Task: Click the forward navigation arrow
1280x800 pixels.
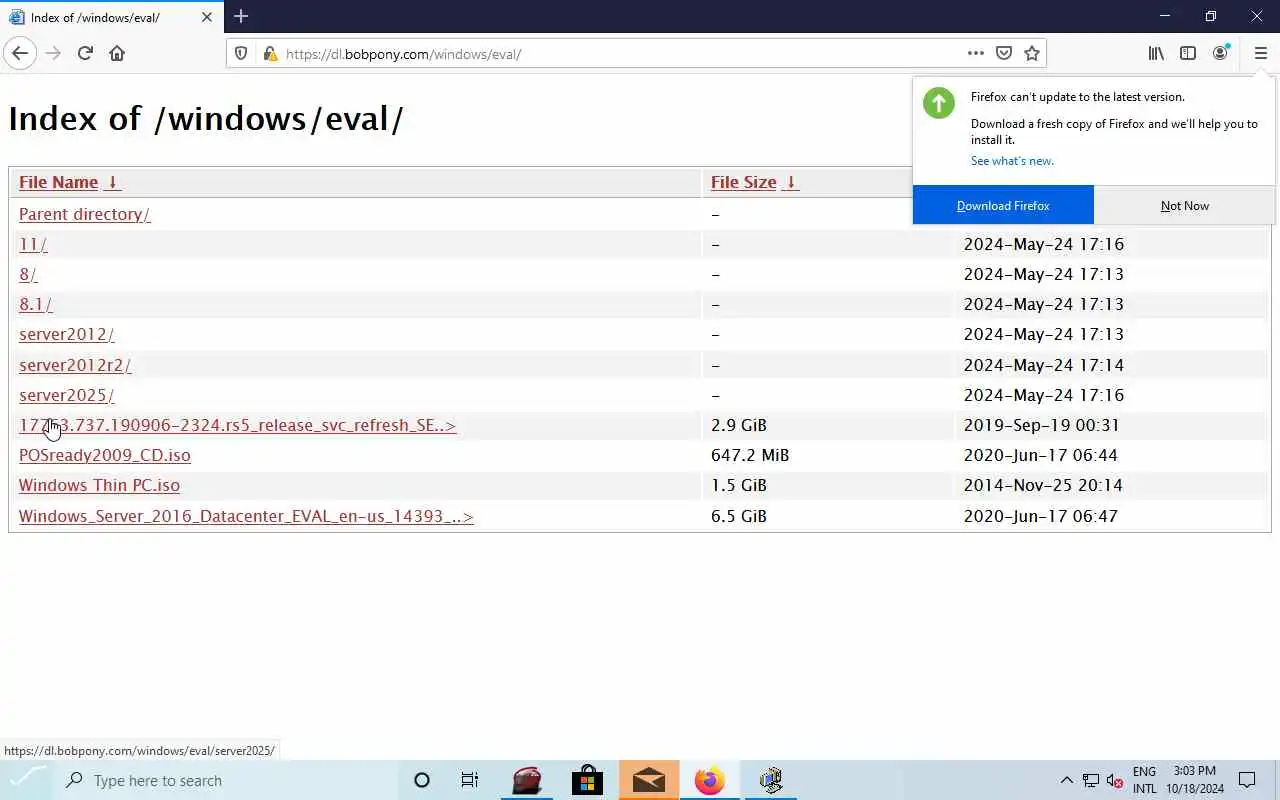Action: [x=53, y=53]
